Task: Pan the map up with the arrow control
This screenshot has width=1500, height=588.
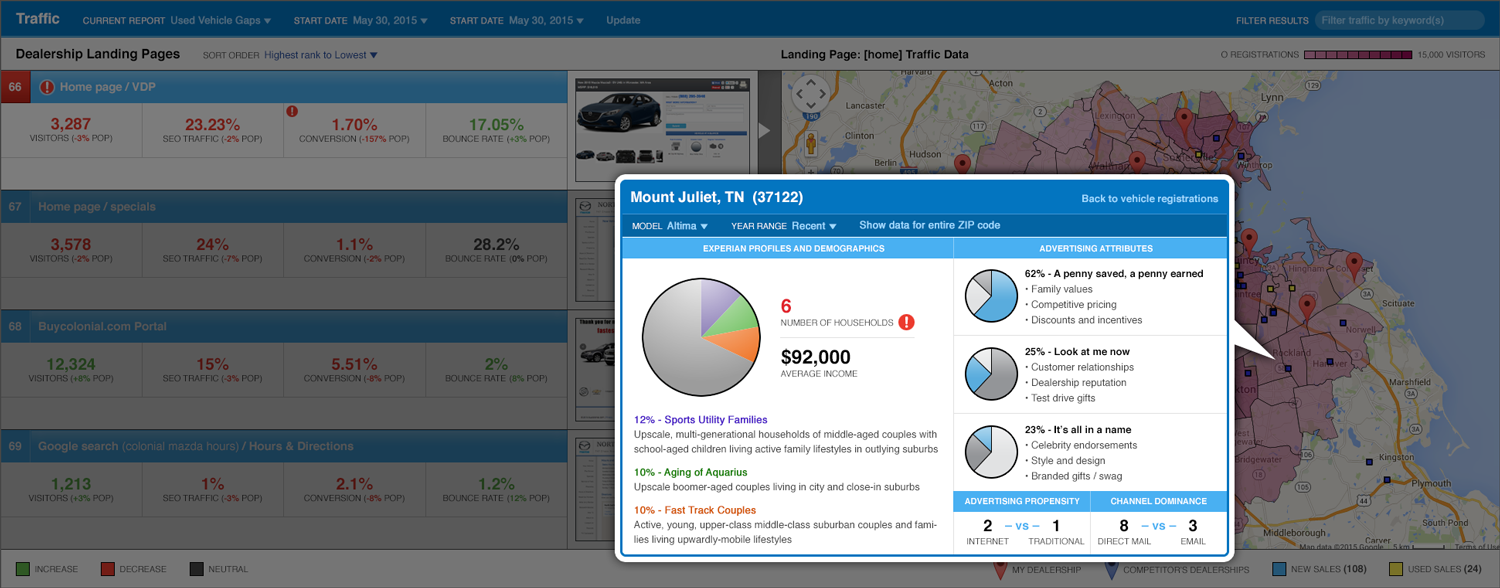Action: [x=810, y=82]
